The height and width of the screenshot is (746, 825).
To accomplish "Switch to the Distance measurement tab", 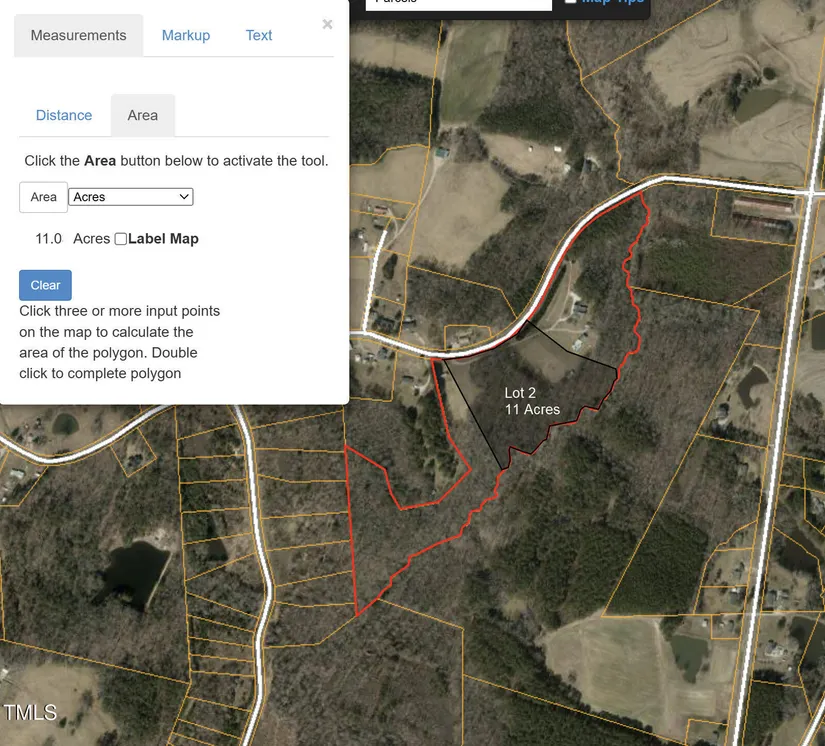I will coord(64,115).
